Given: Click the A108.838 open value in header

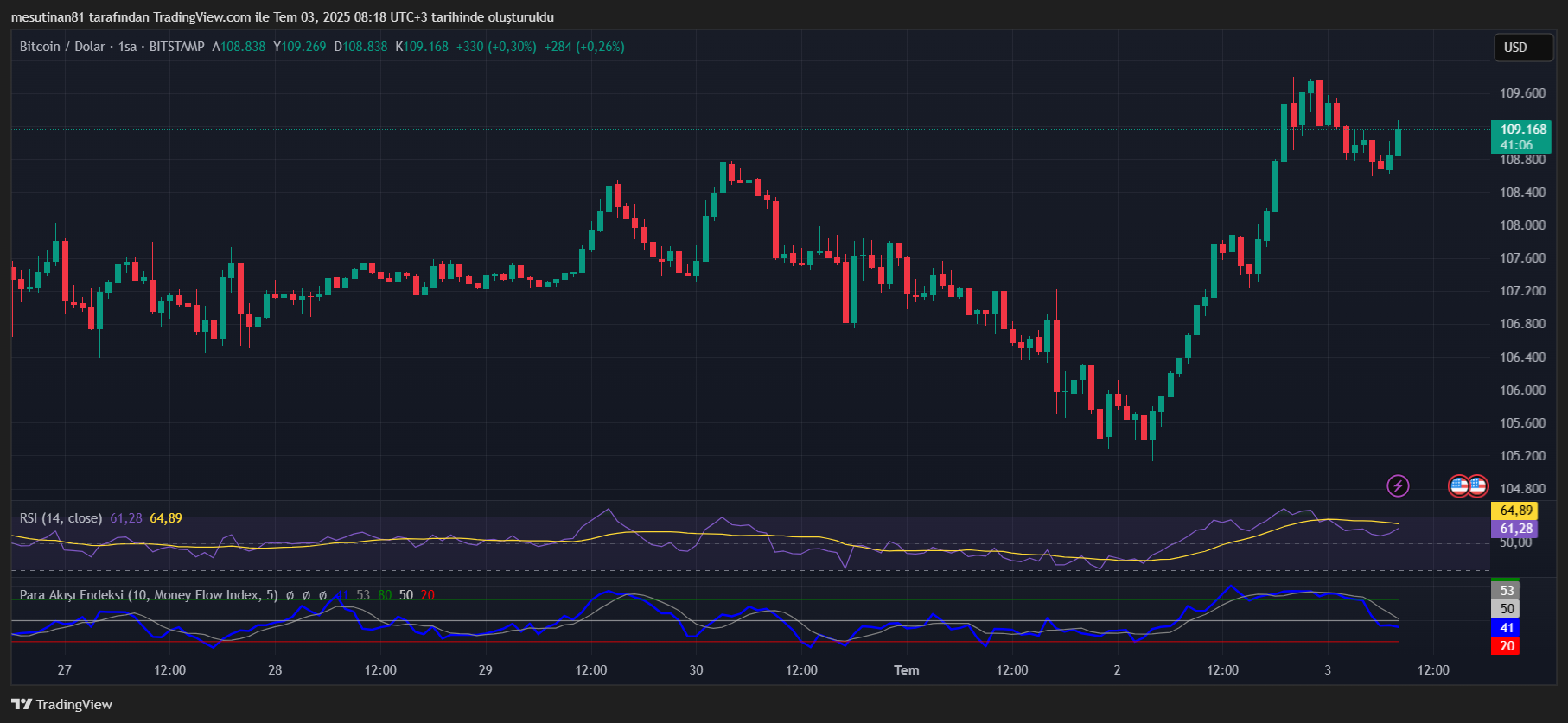Looking at the screenshot, I should point(239,47).
